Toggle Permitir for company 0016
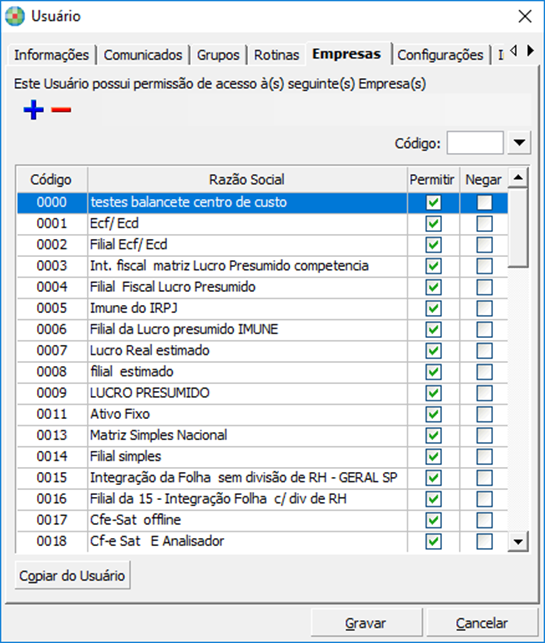The width and height of the screenshot is (545, 643). (433, 499)
